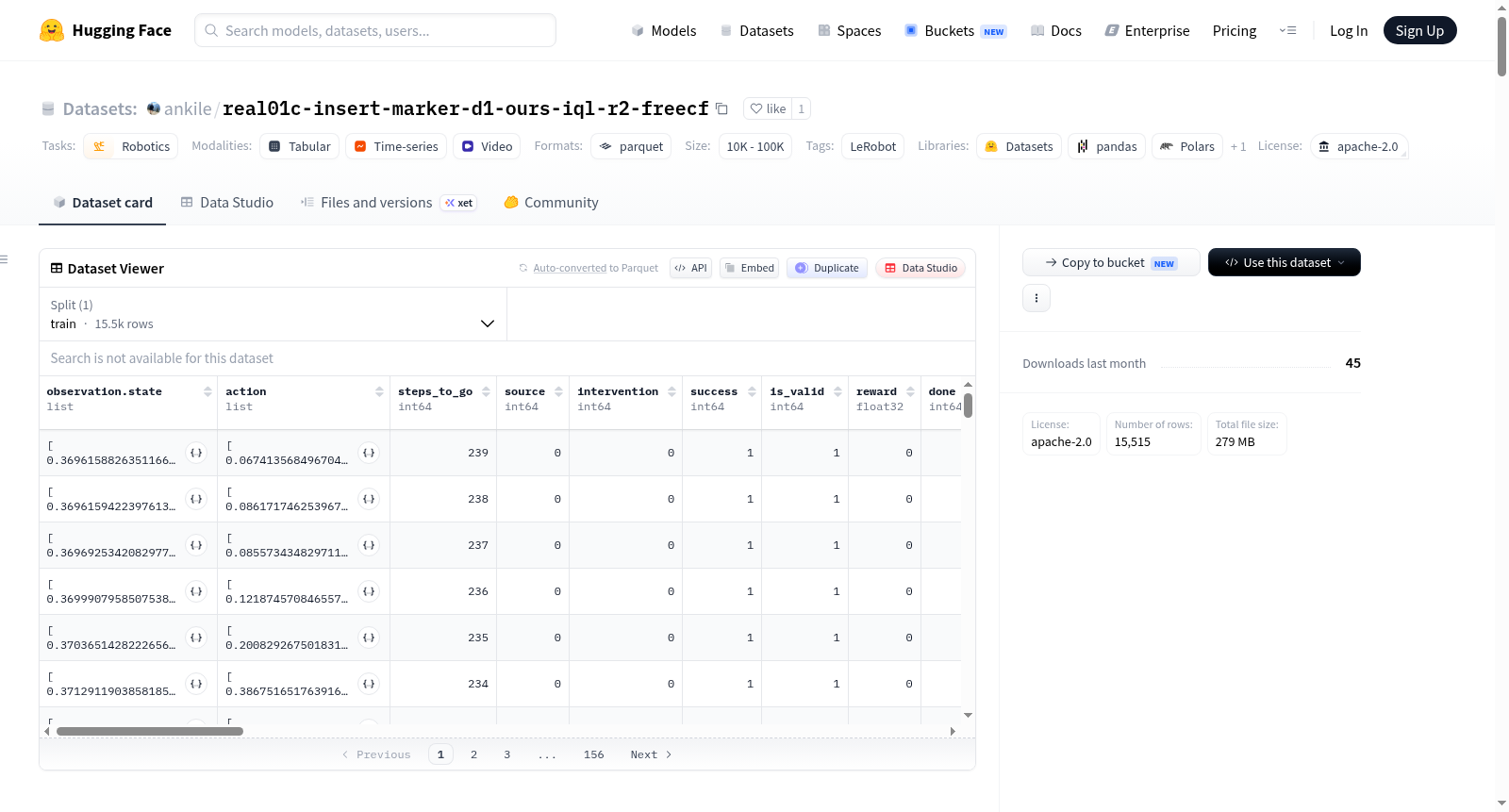Sort by the intervention column
The height and width of the screenshot is (812, 1509).
coord(672,391)
